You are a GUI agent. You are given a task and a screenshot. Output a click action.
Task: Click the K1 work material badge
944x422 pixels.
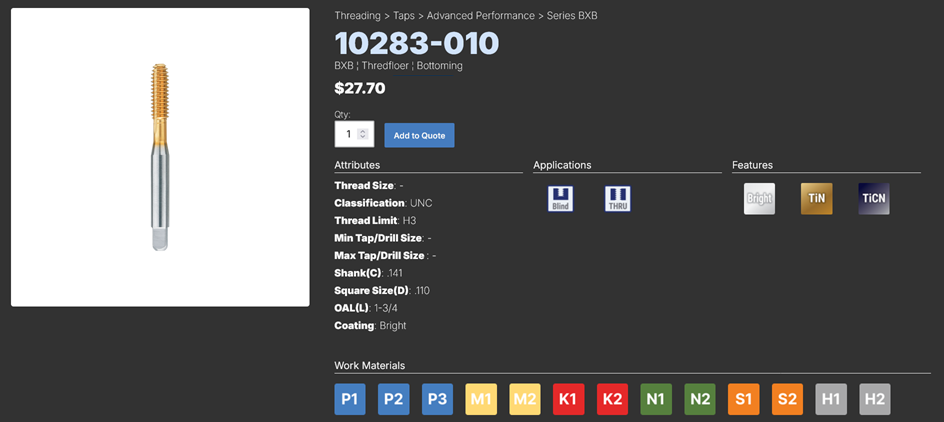tap(568, 399)
